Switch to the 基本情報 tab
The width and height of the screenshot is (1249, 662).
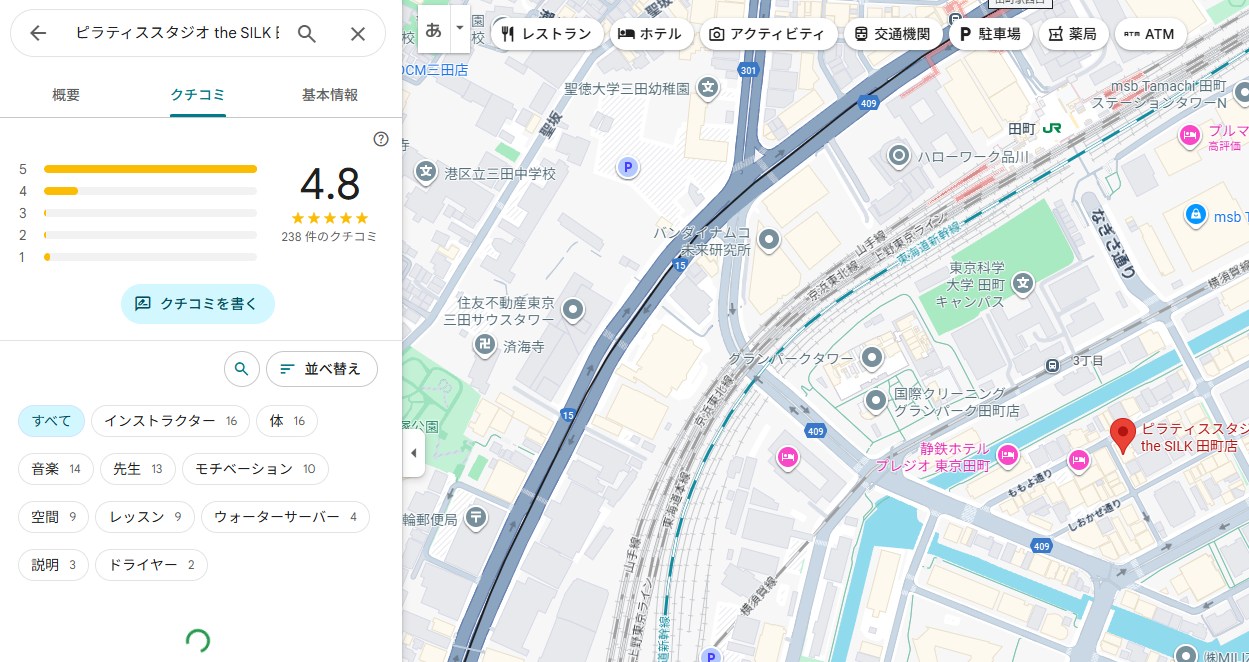click(x=330, y=95)
